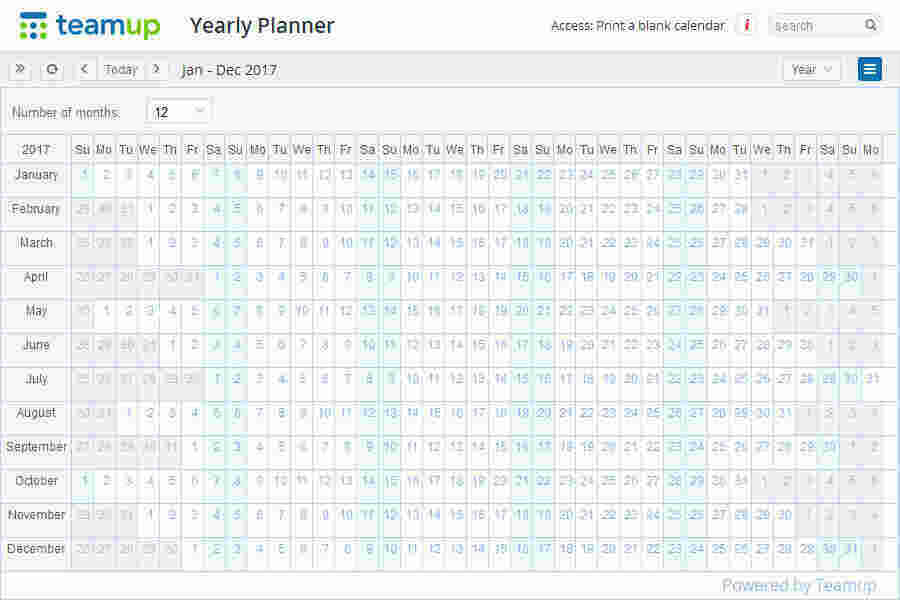Click the December row label
This screenshot has width=900, height=600.
point(36,549)
